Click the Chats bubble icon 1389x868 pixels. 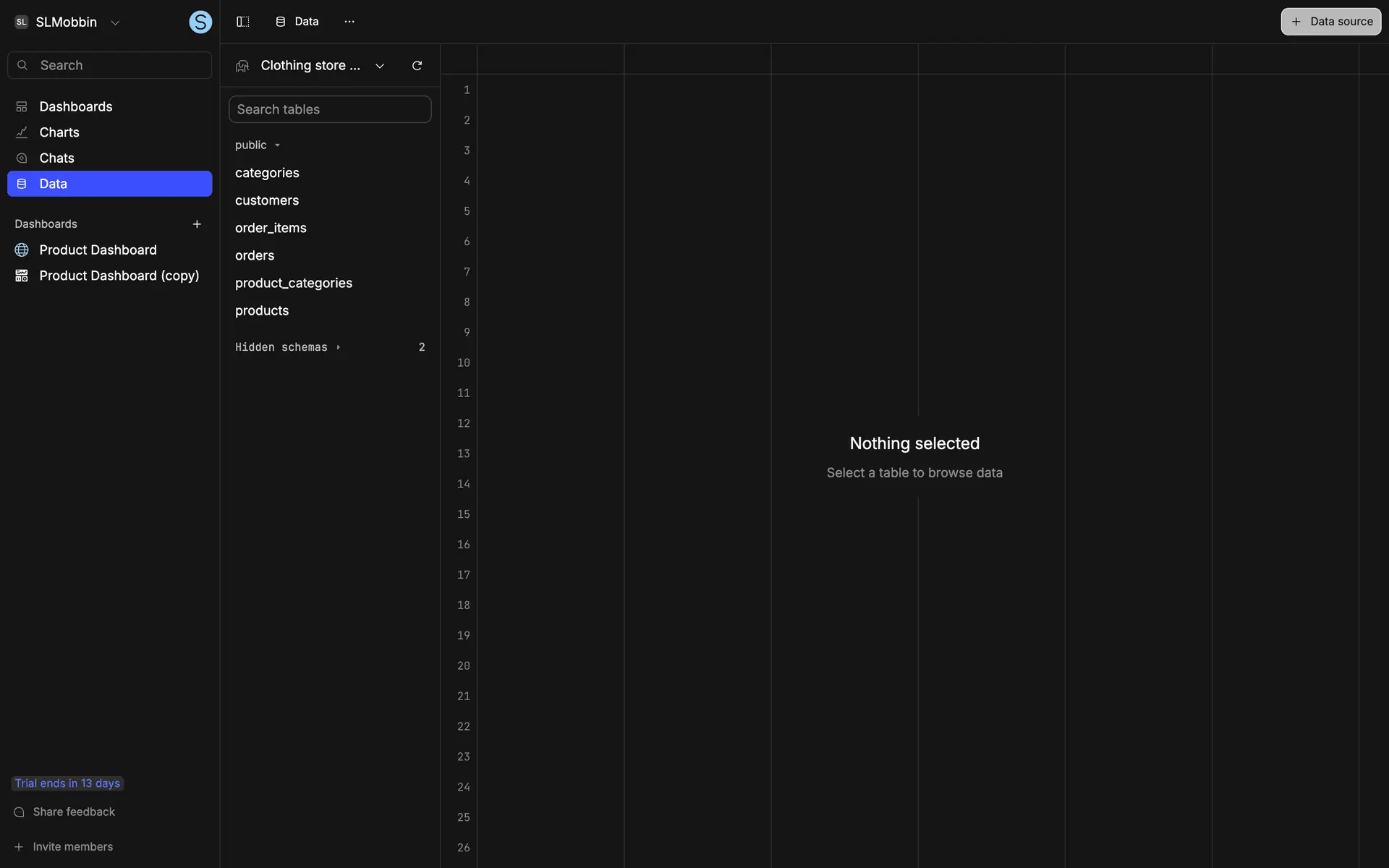point(22,158)
